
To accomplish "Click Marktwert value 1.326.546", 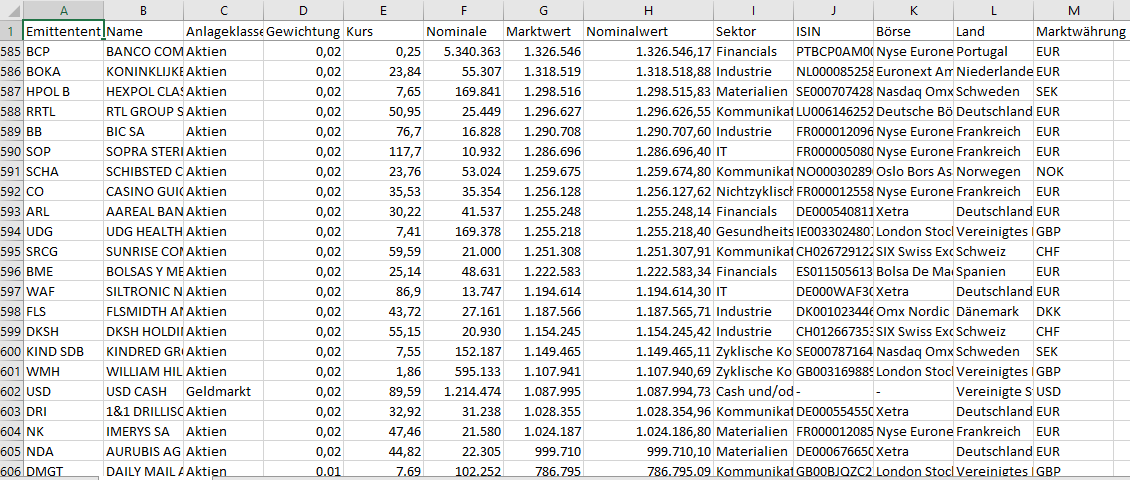I will [x=544, y=52].
